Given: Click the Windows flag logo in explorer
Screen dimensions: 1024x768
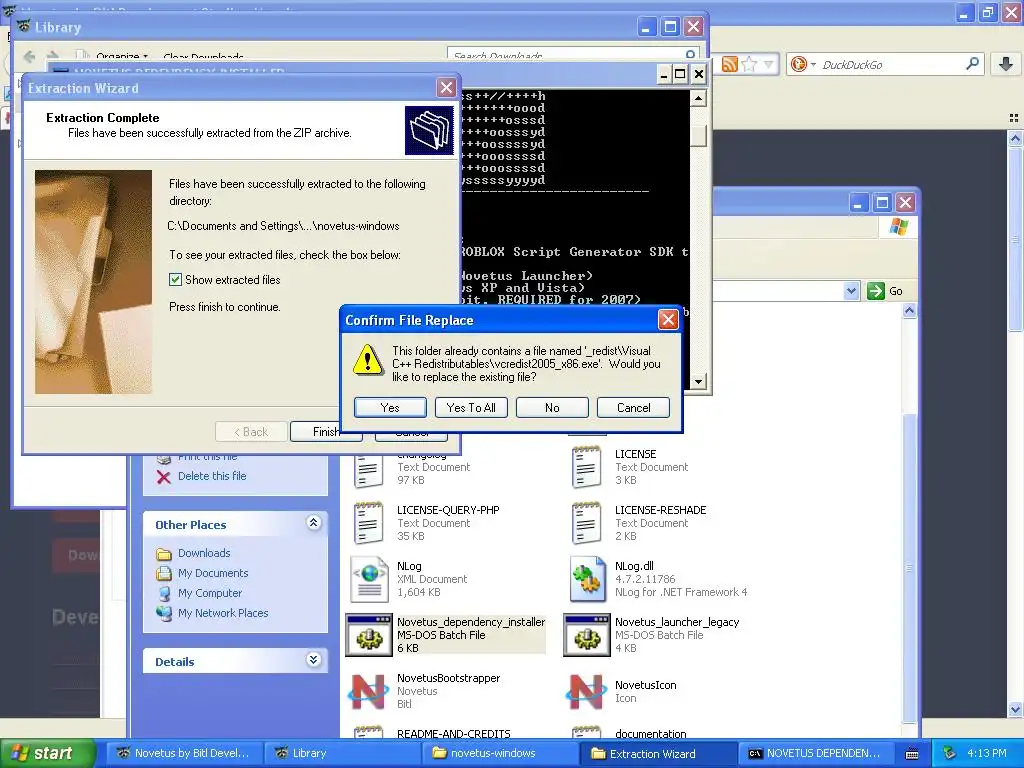Looking at the screenshot, I should click(x=899, y=227).
